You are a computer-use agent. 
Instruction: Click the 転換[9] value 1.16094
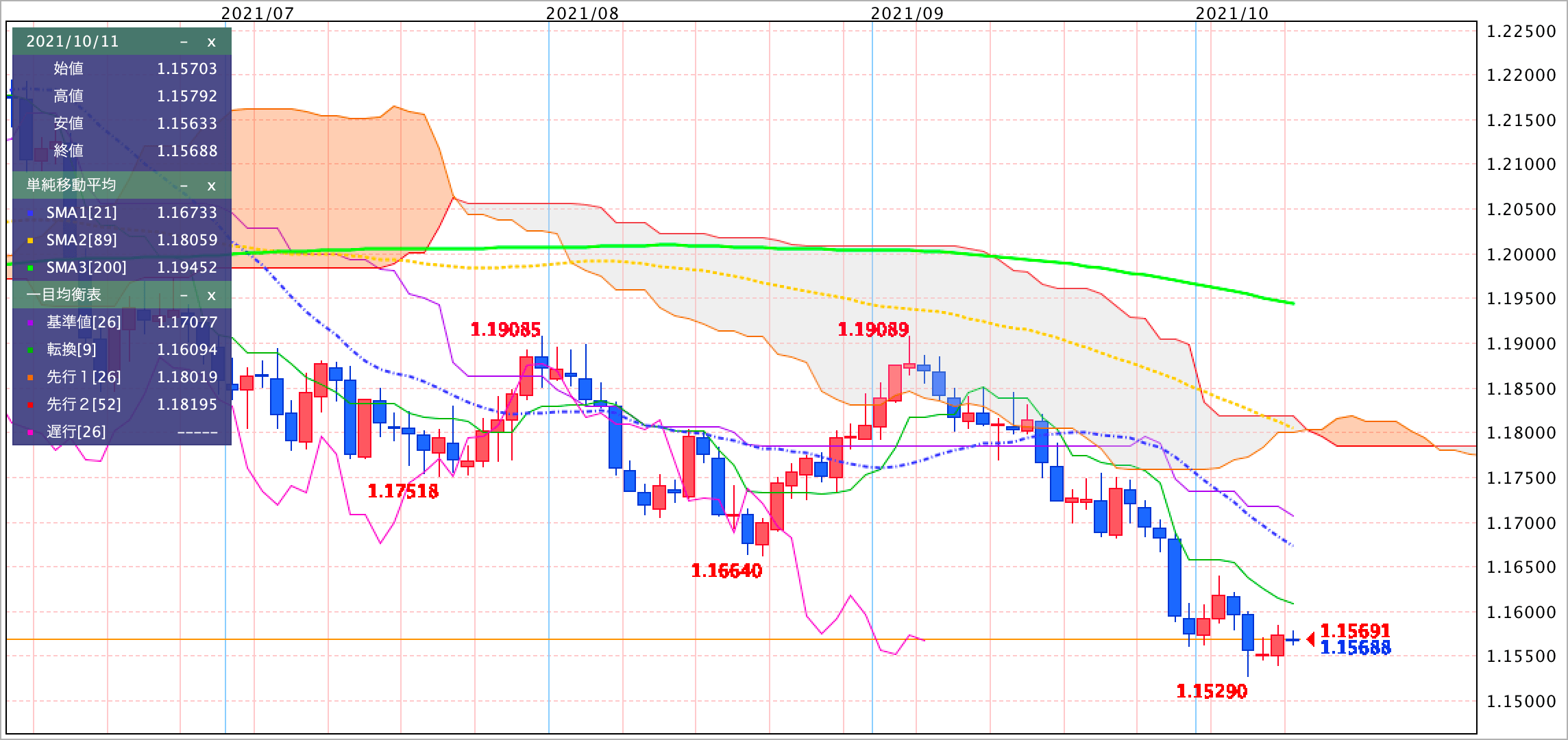coord(187,349)
